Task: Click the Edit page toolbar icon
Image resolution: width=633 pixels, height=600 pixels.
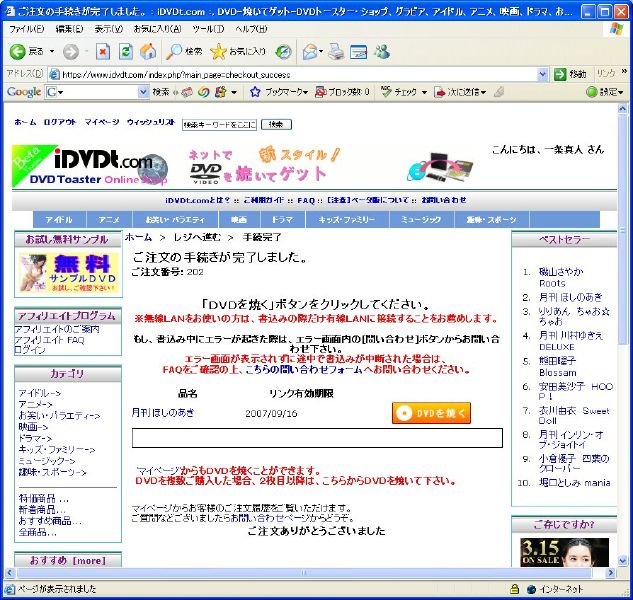Action: pos(358,52)
